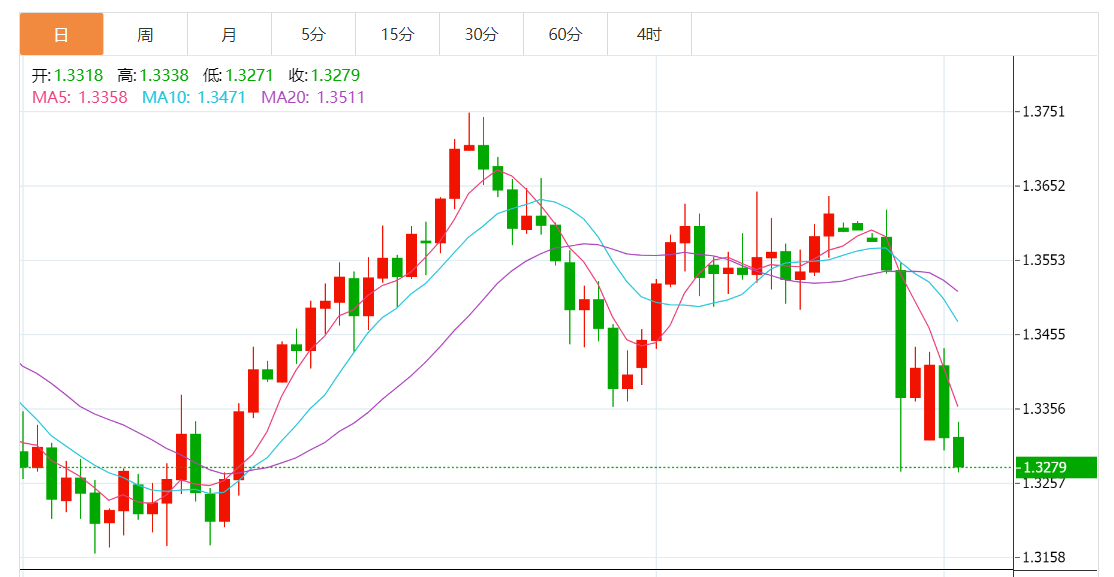Open the 4时 four-hour chart tab
This screenshot has width=1114, height=577.
649,35
